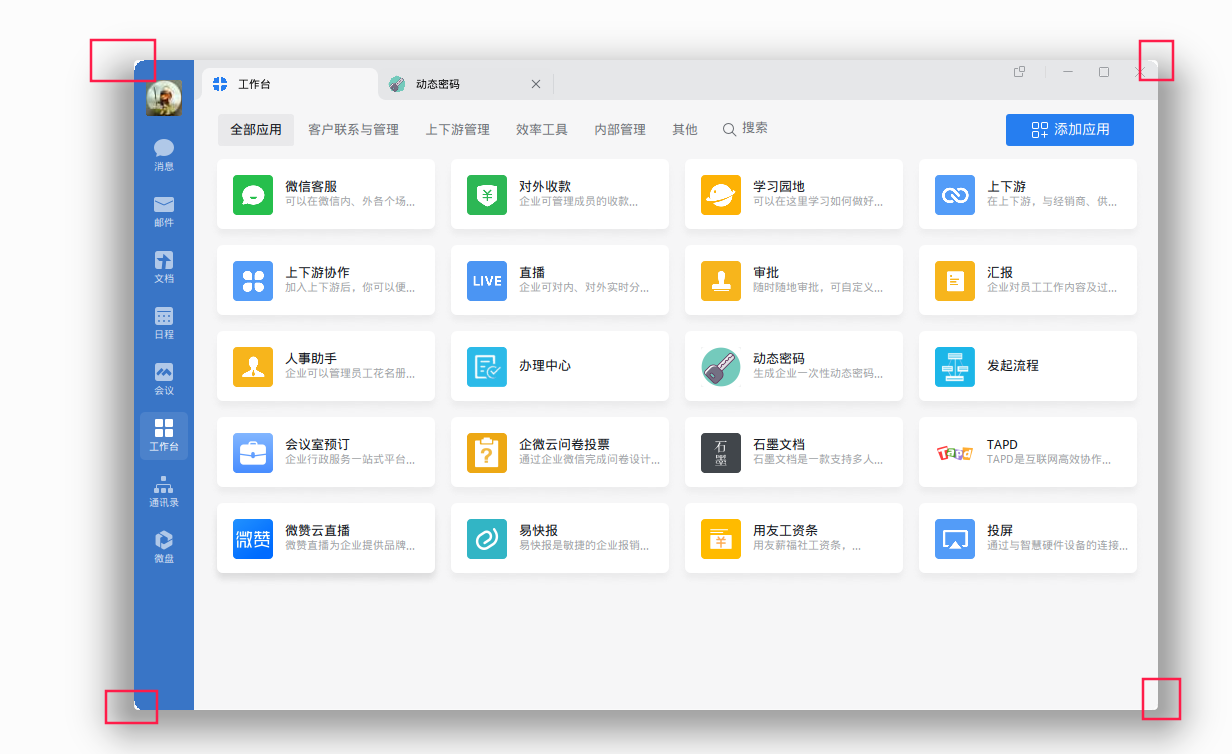Viewport: 1232px width, 754px height.
Task: Open the 微赞云直播 blue icon
Action: point(253,539)
